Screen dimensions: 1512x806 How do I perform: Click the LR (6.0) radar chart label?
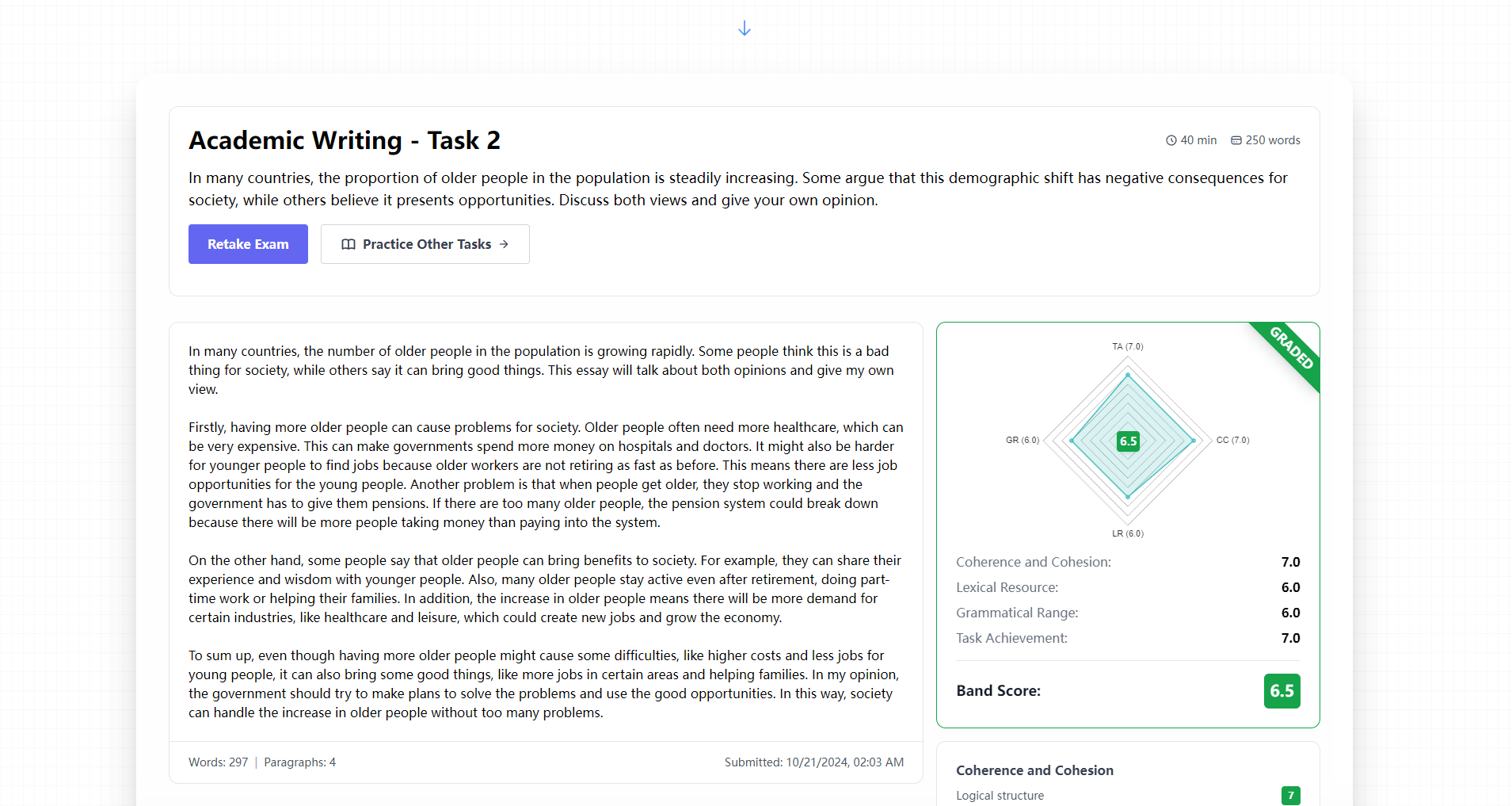tap(1127, 533)
